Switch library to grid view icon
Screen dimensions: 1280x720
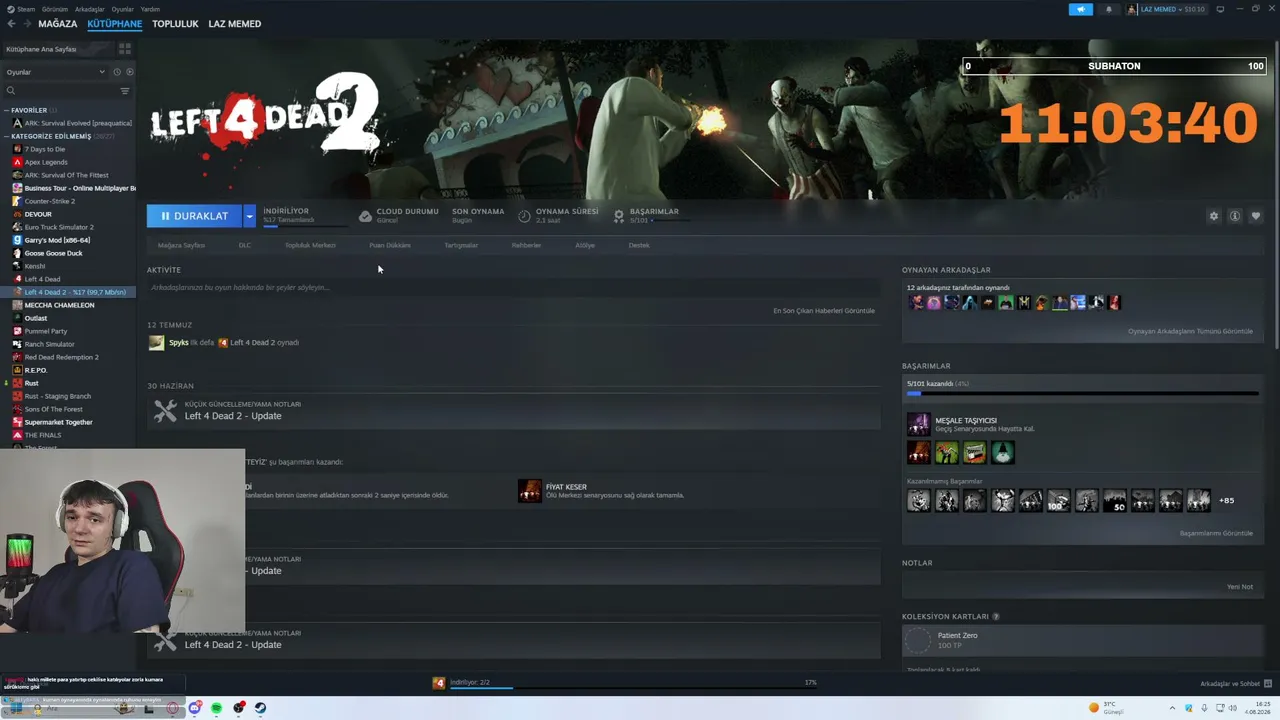[x=125, y=48]
